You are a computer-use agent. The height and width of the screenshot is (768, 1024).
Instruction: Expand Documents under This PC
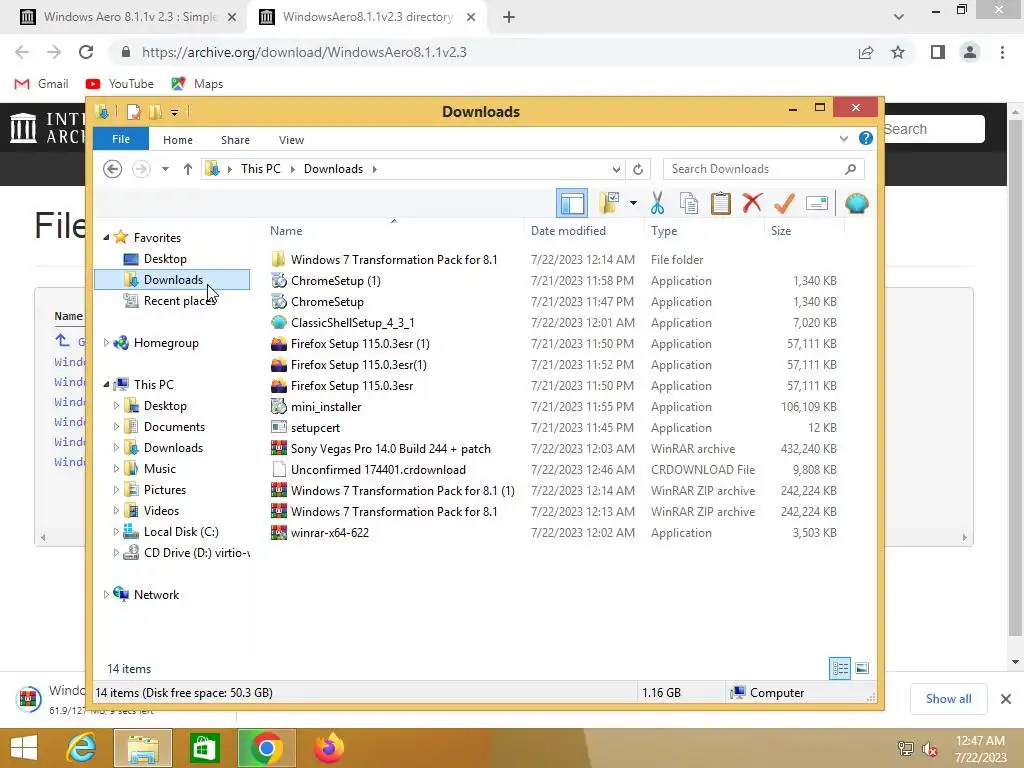(116, 427)
